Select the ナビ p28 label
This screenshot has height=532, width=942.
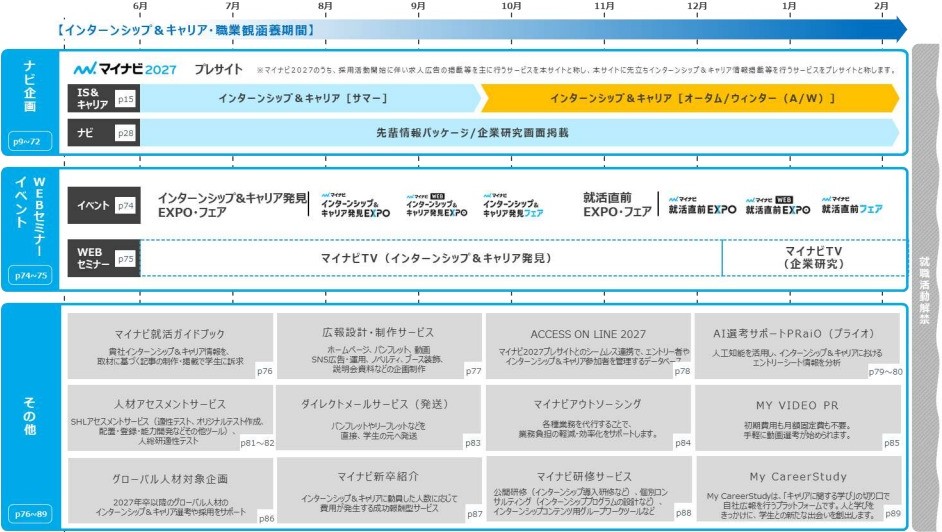click(x=104, y=133)
